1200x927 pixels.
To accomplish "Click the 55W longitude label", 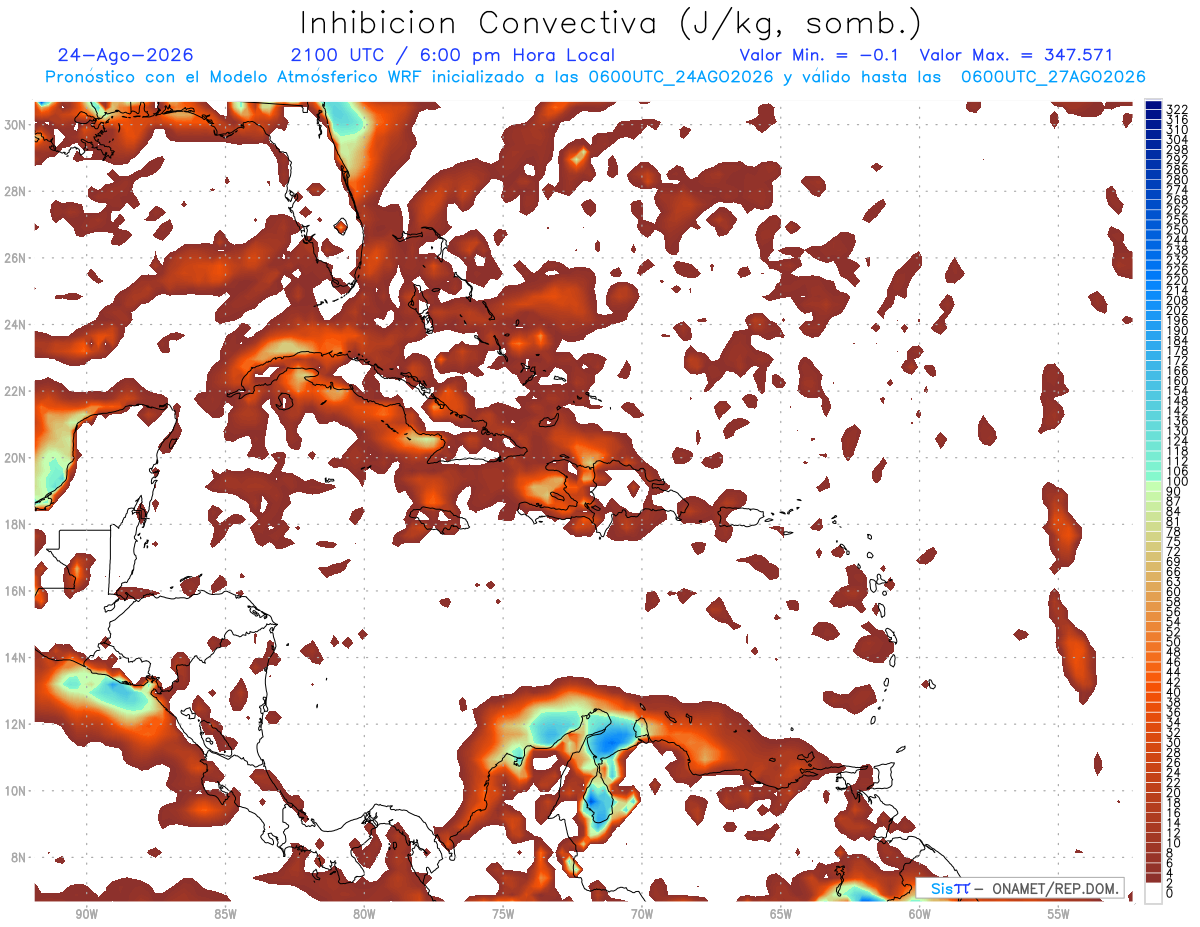I will (1059, 914).
